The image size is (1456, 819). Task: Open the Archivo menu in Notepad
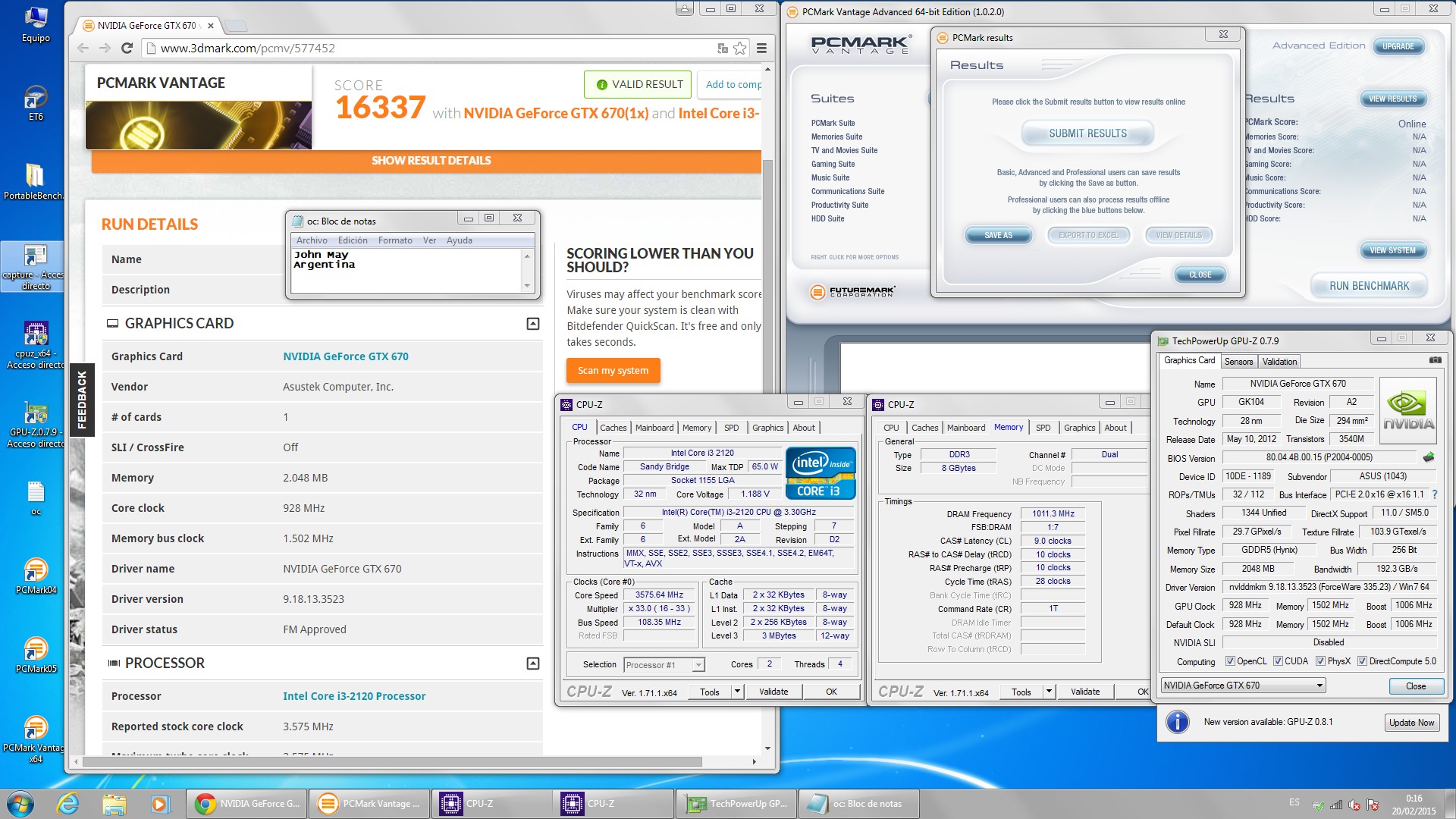point(312,240)
